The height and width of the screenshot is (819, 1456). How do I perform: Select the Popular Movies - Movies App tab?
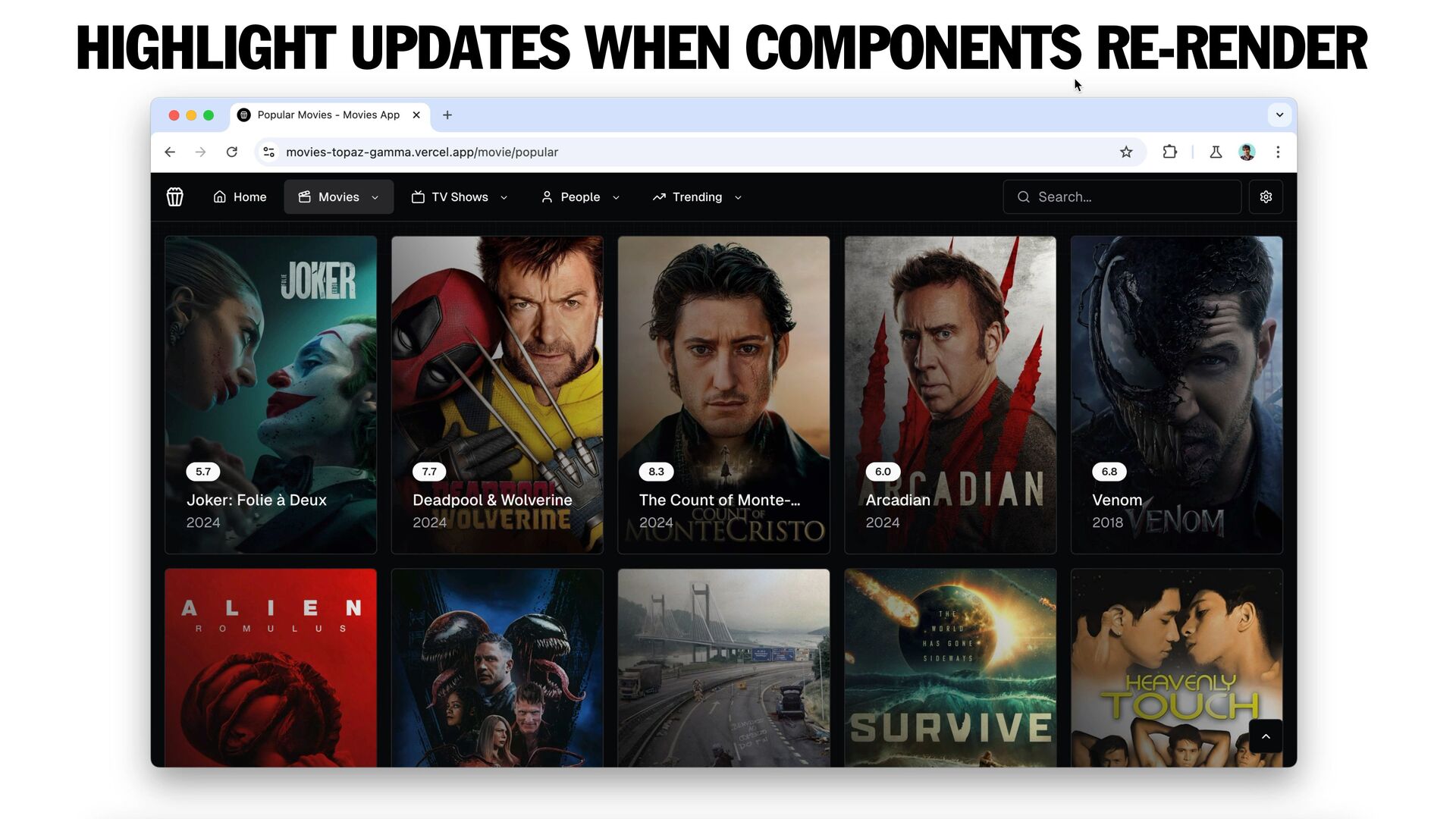[x=330, y=115]
